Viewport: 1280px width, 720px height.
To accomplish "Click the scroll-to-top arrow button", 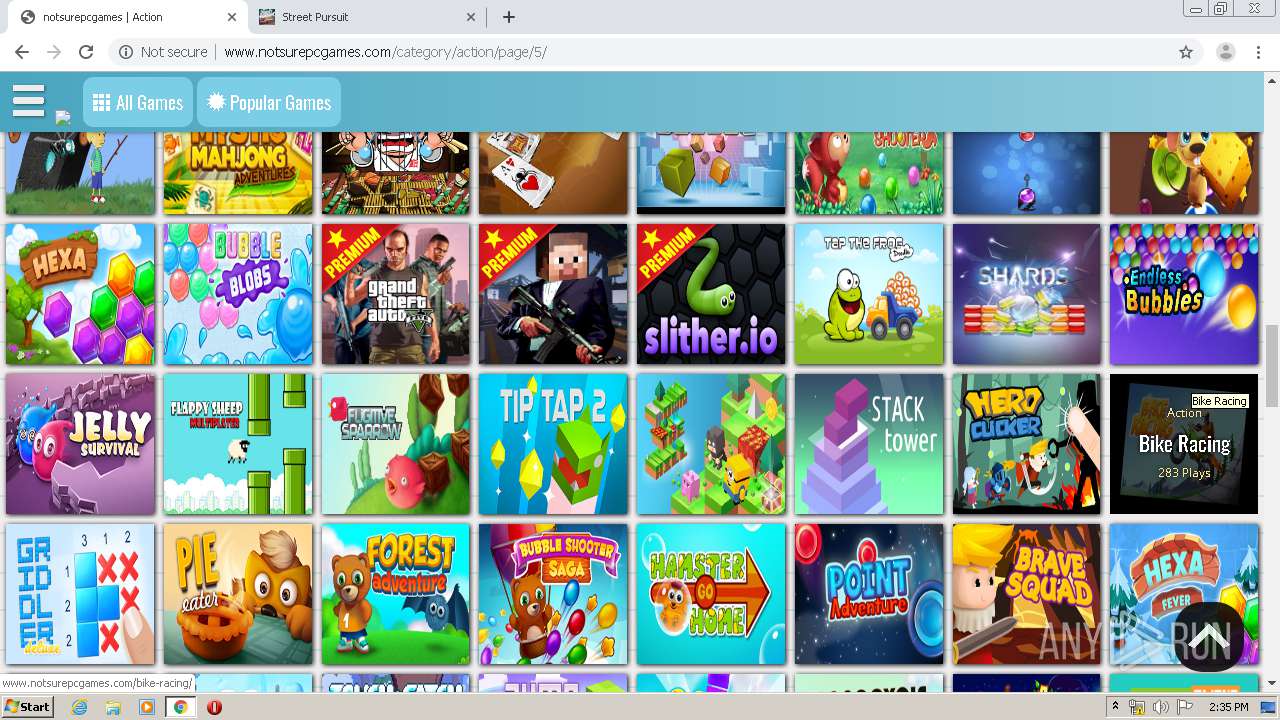I will [x=1208, y=637].
